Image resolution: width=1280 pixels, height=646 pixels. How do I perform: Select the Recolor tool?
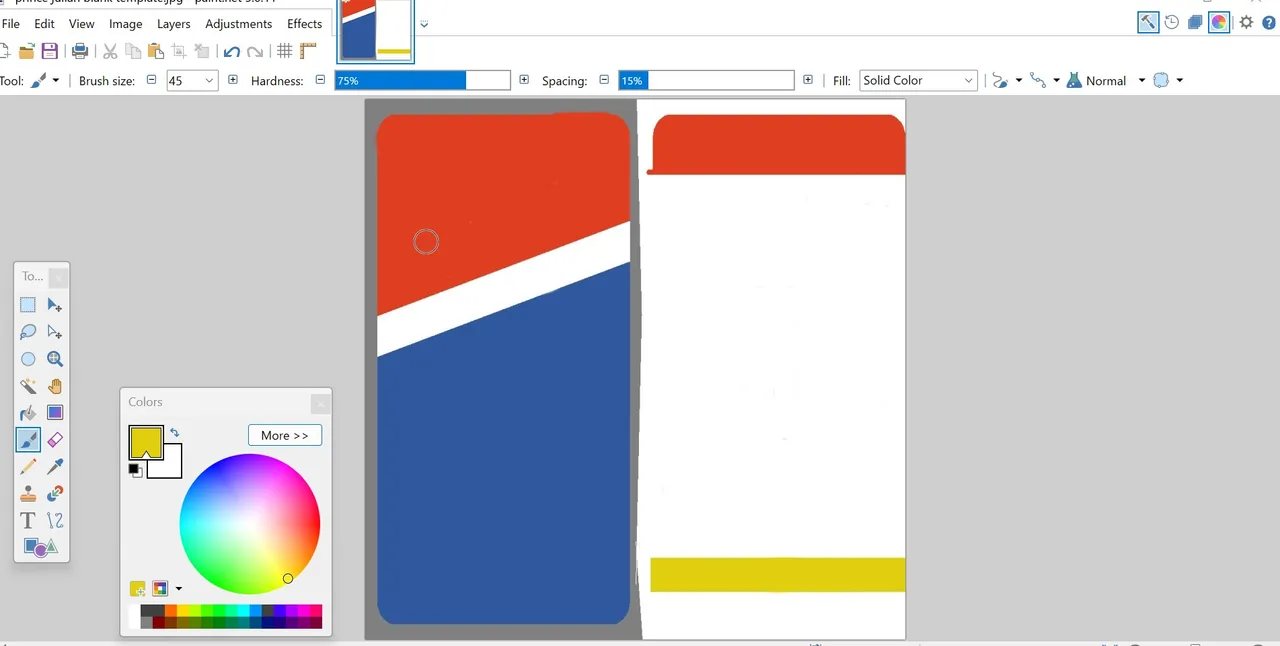click(55, 494)
